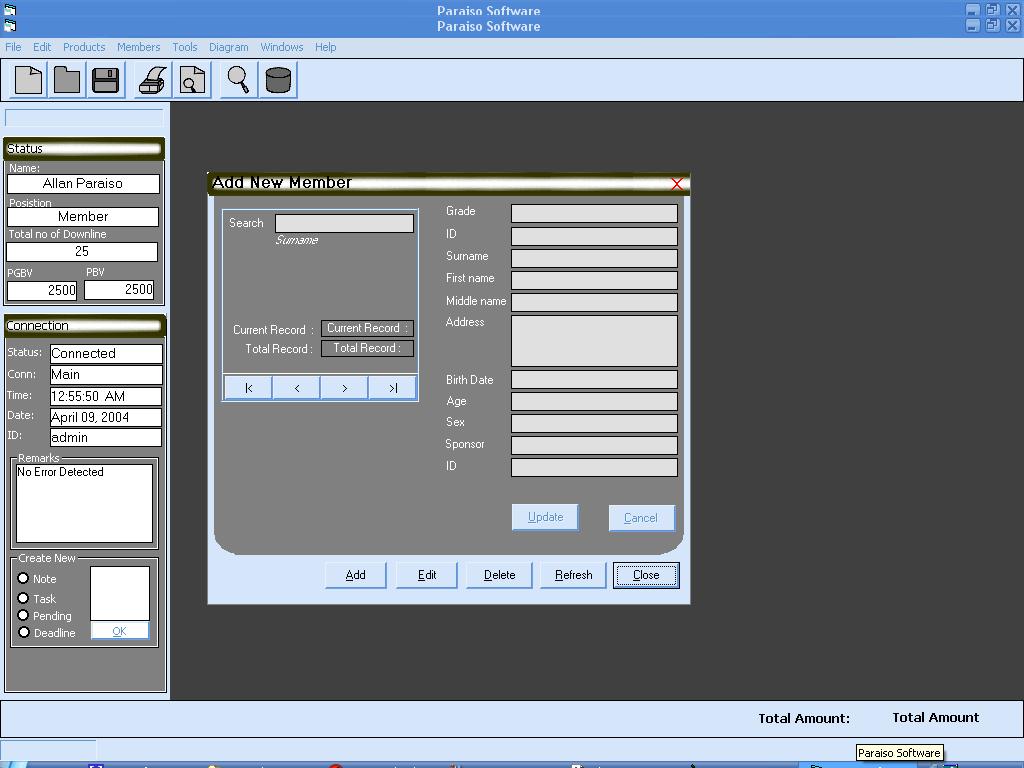Open the Products menu
The height and width of the screenshot is (768, 1024).
pos(84,47)
